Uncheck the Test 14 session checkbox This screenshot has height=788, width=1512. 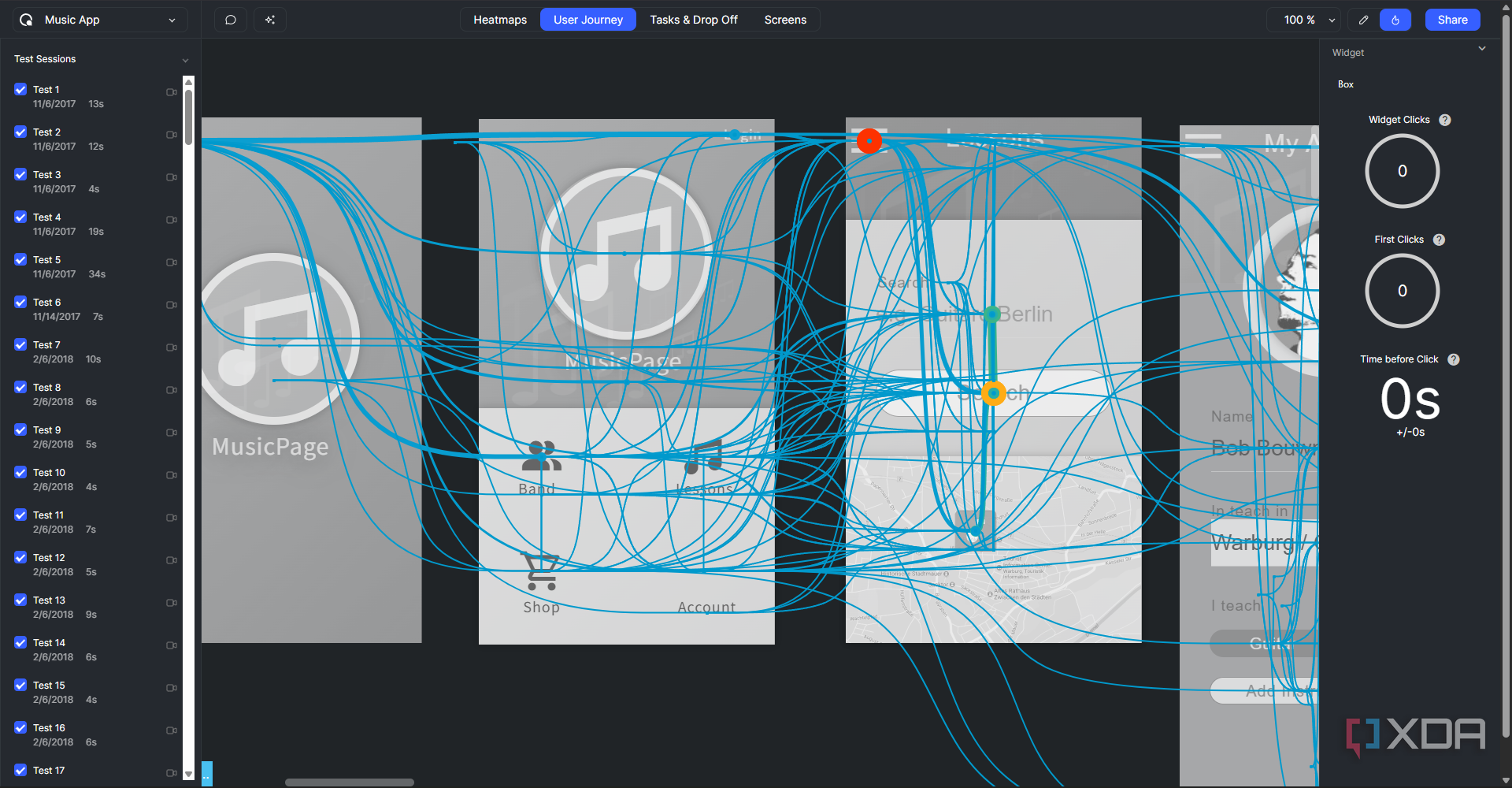(x=20, y=642)
